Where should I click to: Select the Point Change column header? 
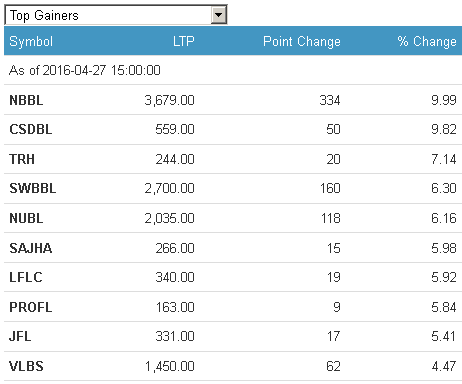pos(302,42)
